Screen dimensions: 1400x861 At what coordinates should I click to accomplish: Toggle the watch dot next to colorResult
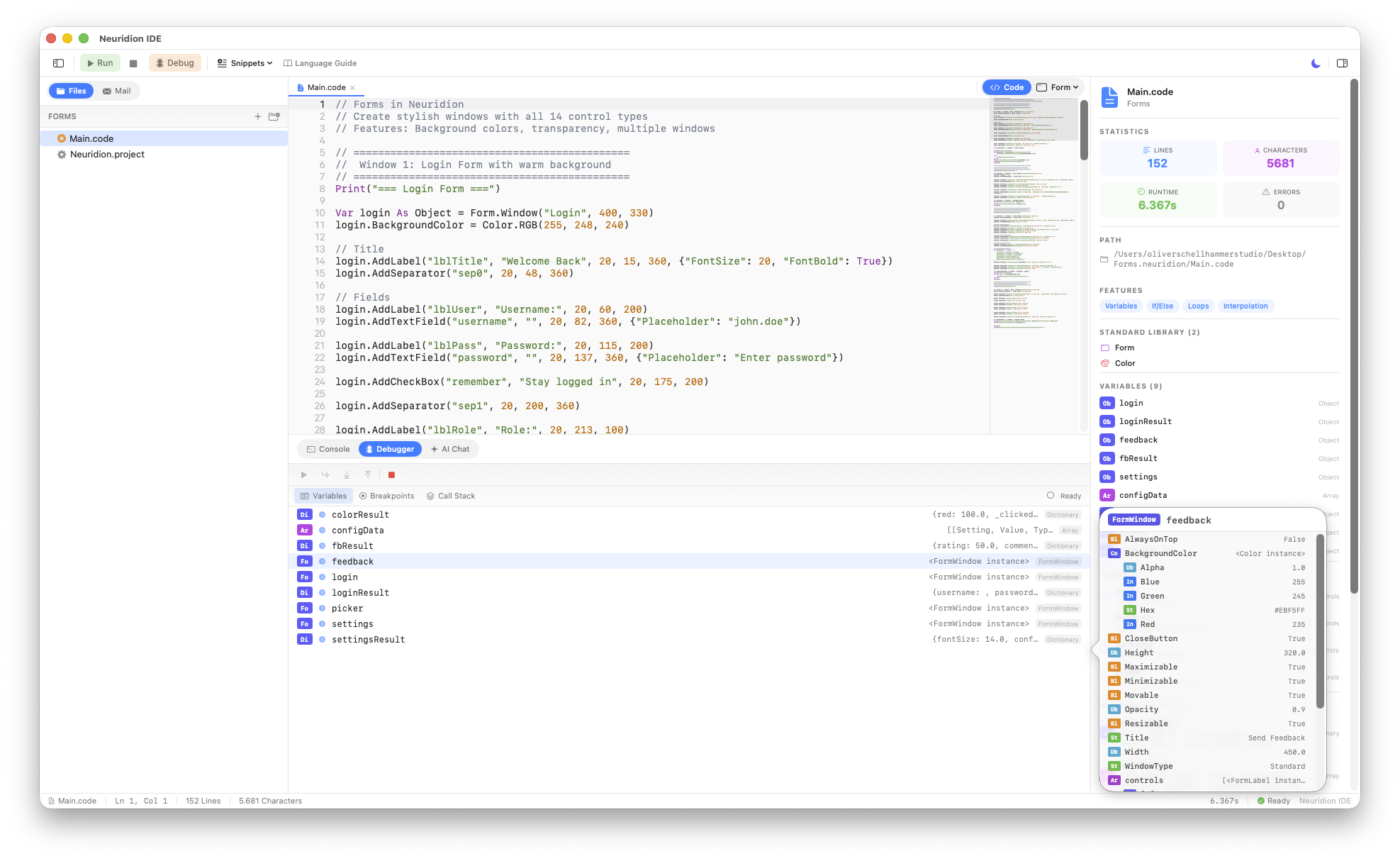(x=320, y=514)
